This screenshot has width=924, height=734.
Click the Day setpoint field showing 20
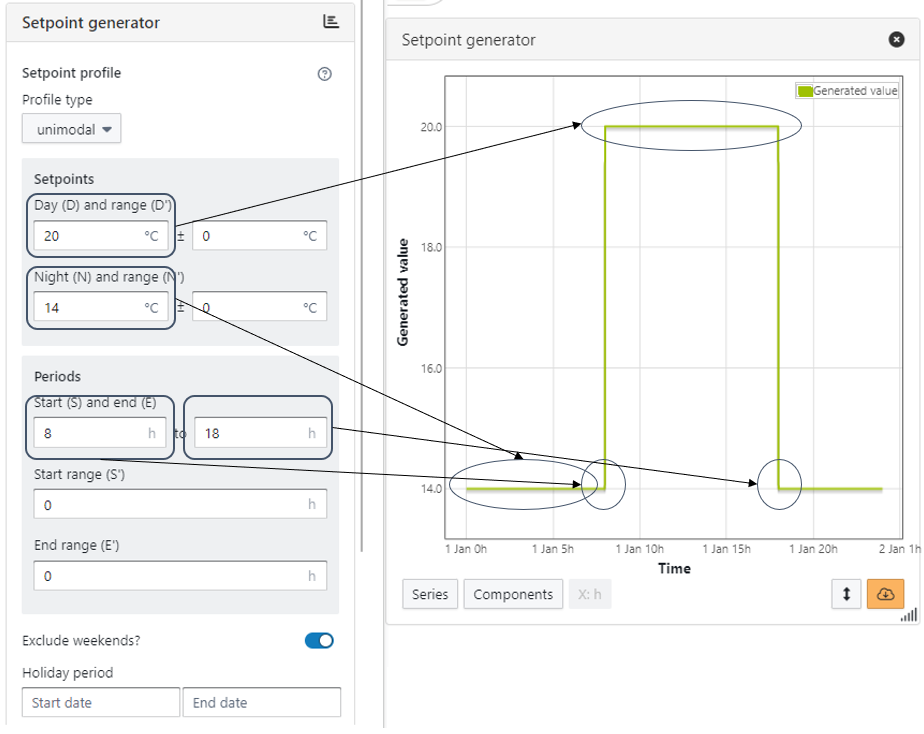(x=90, y=236)
